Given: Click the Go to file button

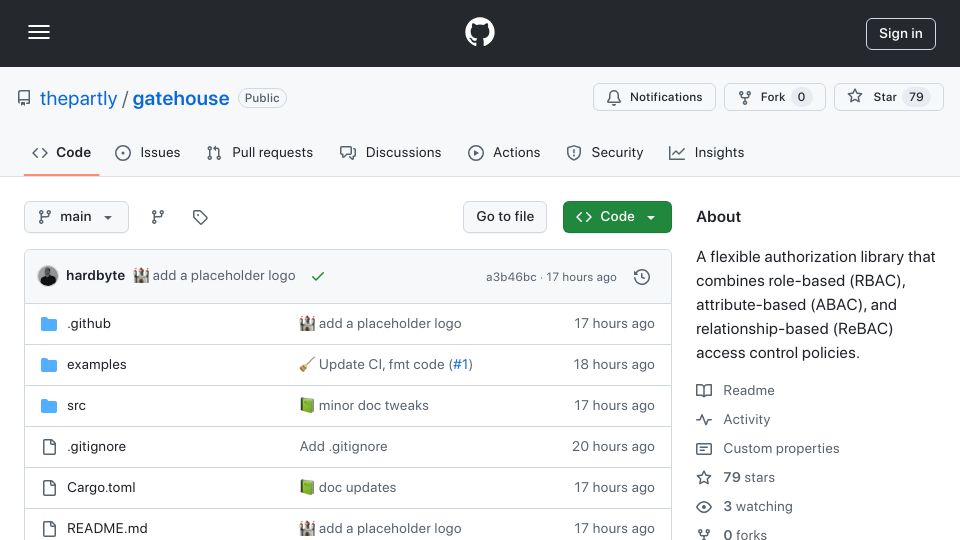Looking at the screenshot, I should [504, 217].
